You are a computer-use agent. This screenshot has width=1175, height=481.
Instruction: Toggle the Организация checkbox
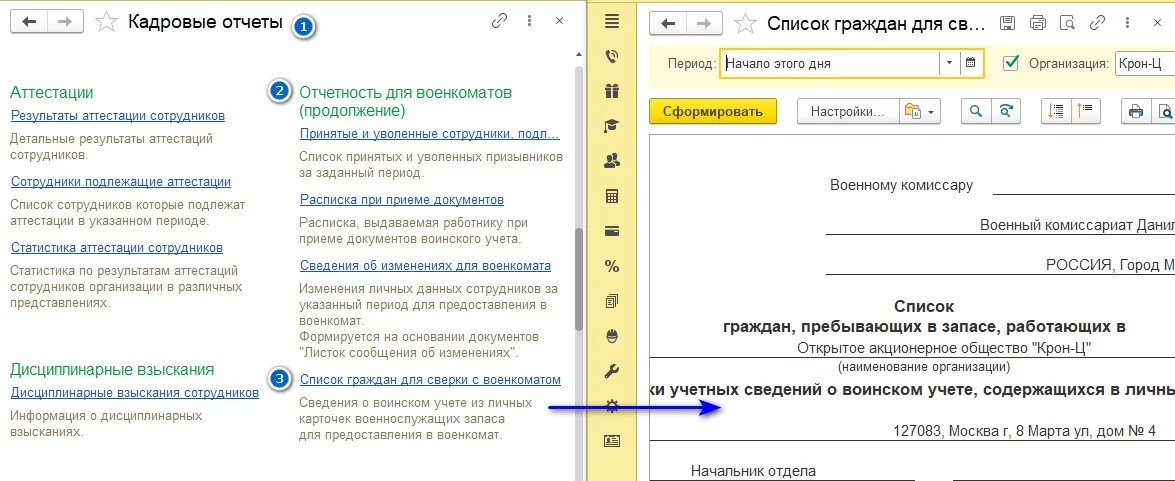(x=1011, y=63)
